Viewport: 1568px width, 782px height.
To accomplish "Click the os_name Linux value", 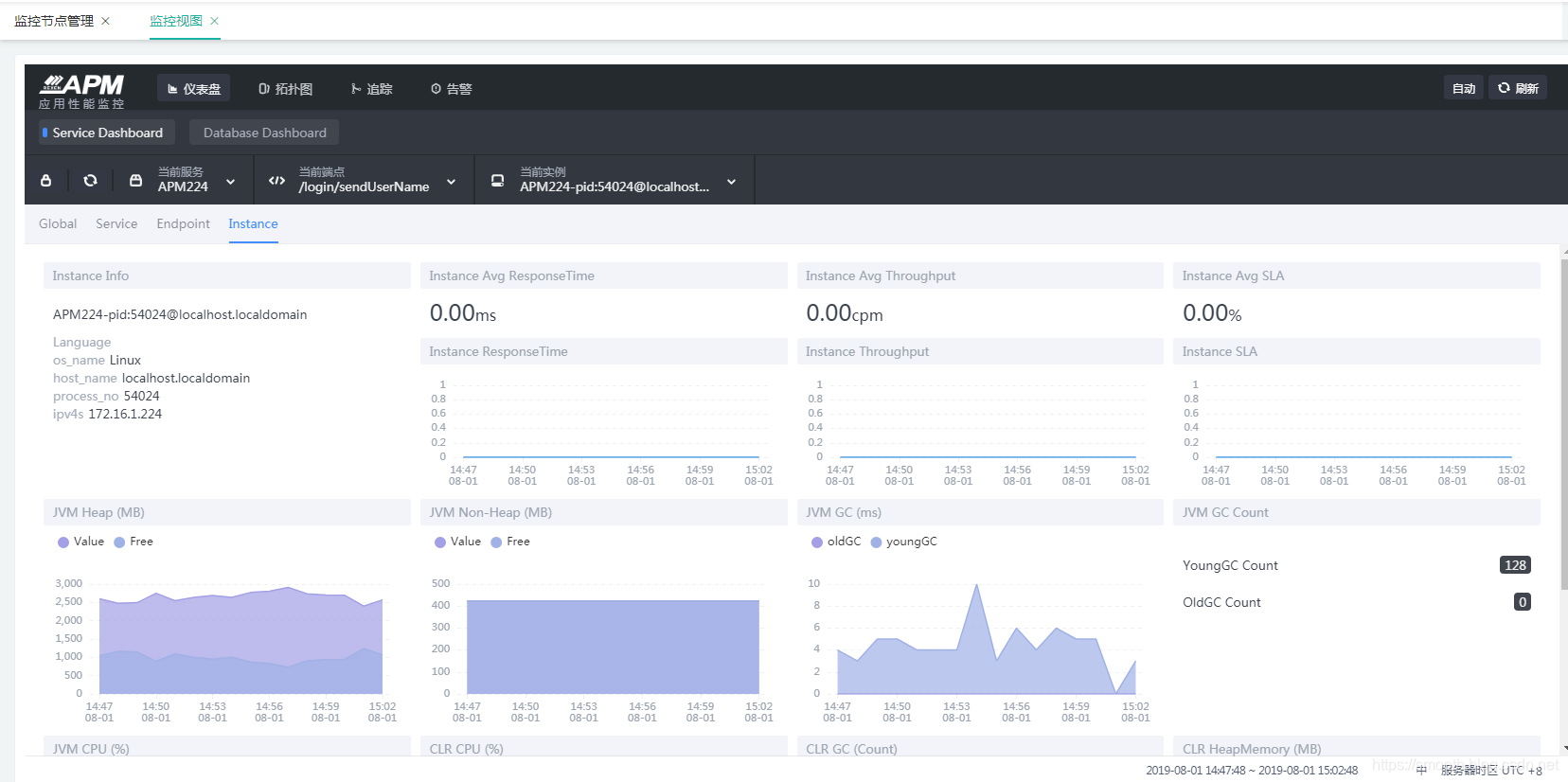I will pos(125,360).
